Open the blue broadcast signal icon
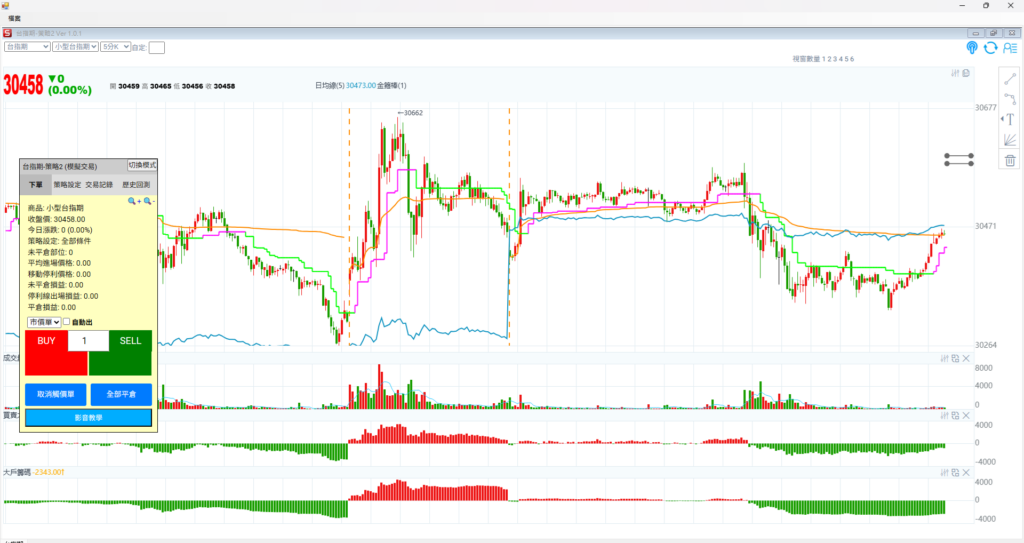Screen dimensions: 1024x543 (x=971, y=47)
